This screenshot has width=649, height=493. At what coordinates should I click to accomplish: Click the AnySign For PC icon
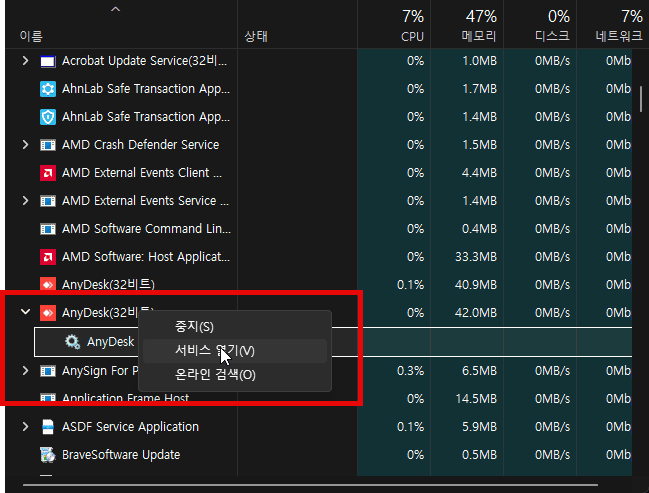tap(48, 371)
